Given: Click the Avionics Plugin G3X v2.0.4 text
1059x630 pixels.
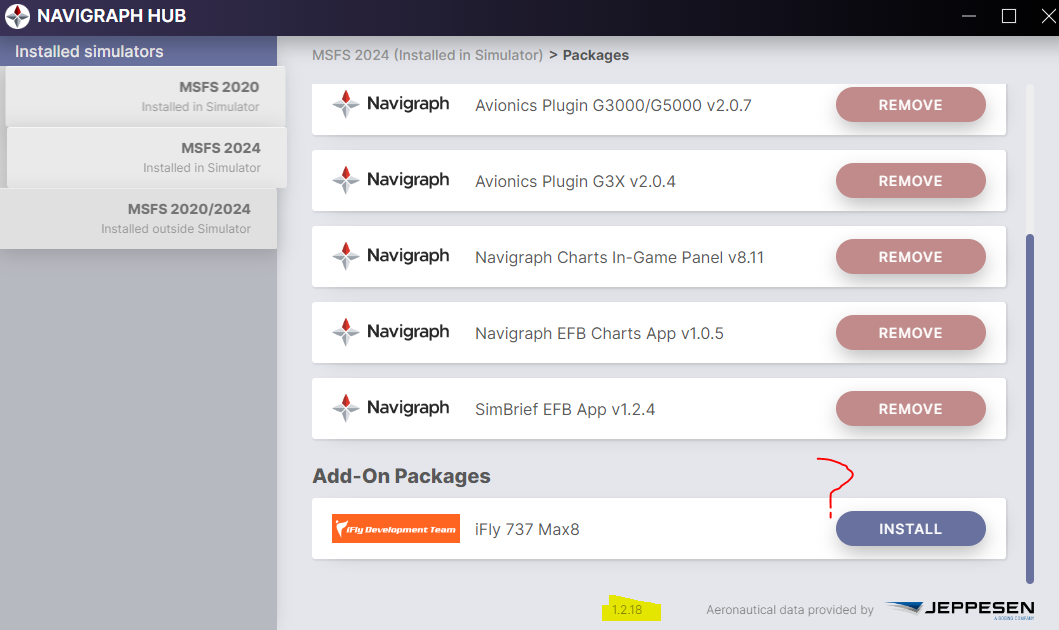Looking at the screenshot, I should point(575,182).
